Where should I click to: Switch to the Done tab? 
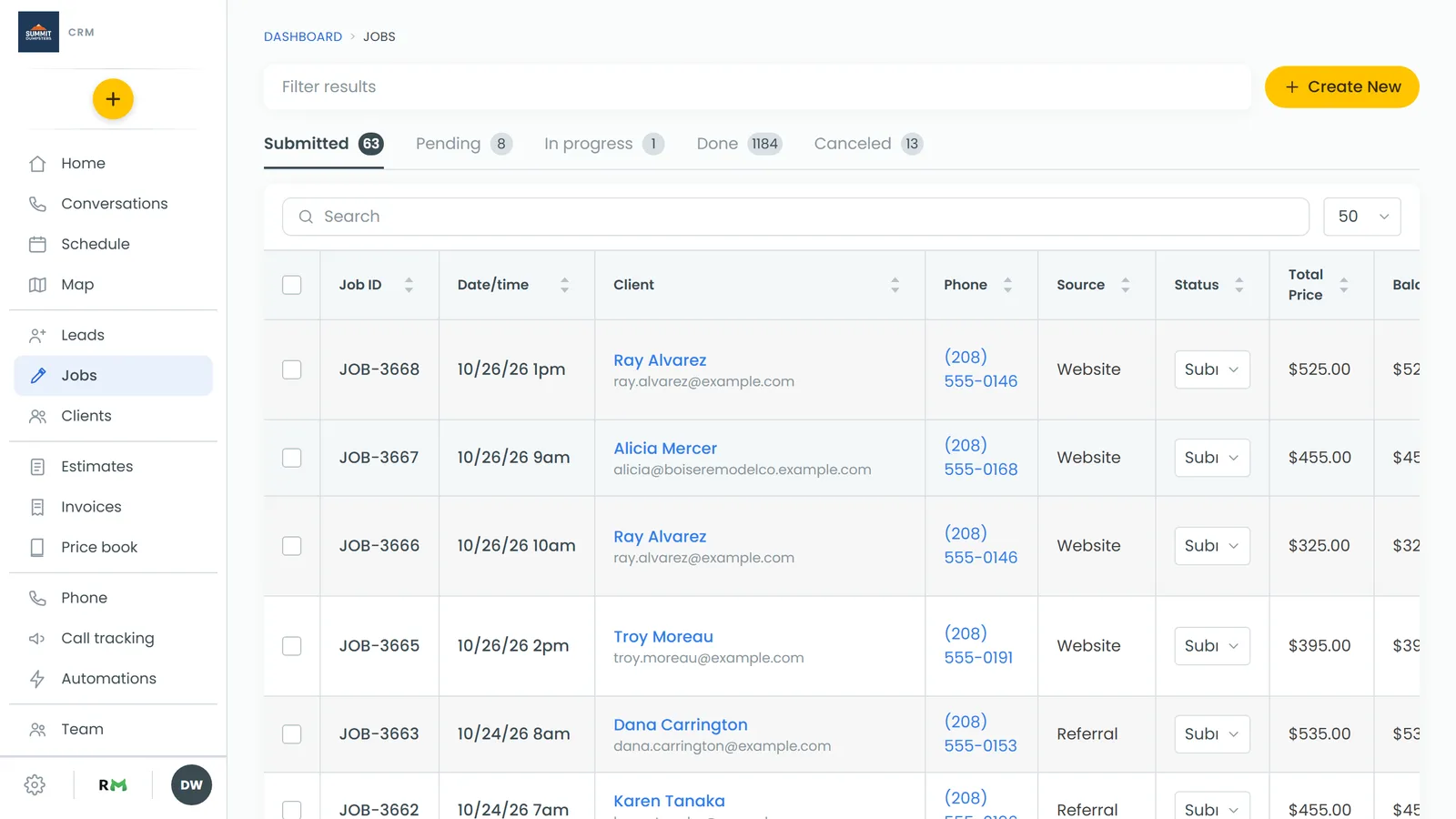coord(739,144)
